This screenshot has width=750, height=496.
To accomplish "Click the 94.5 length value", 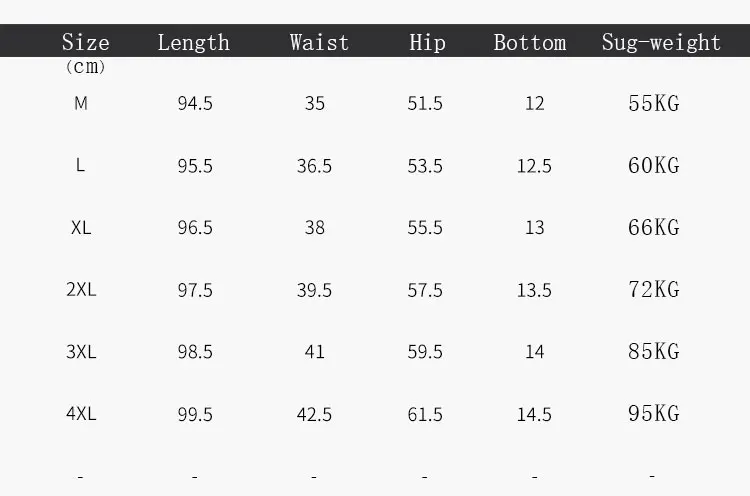I will tap(195, 103).
